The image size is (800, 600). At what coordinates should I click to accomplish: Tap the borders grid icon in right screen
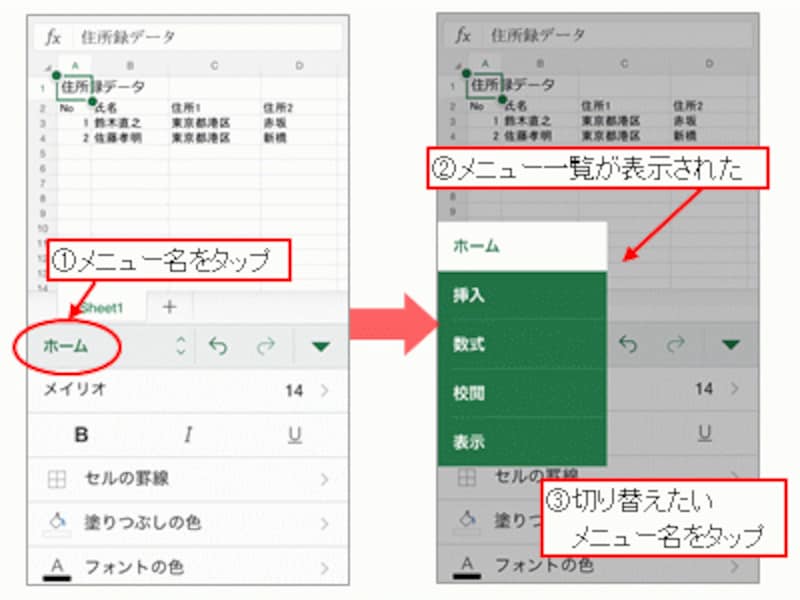point(466,478)
